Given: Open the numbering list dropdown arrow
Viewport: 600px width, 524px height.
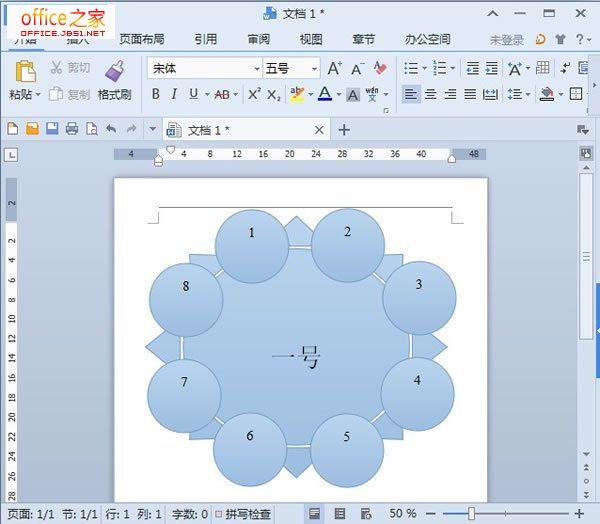Looking at the screenshot, I should 453,69.
